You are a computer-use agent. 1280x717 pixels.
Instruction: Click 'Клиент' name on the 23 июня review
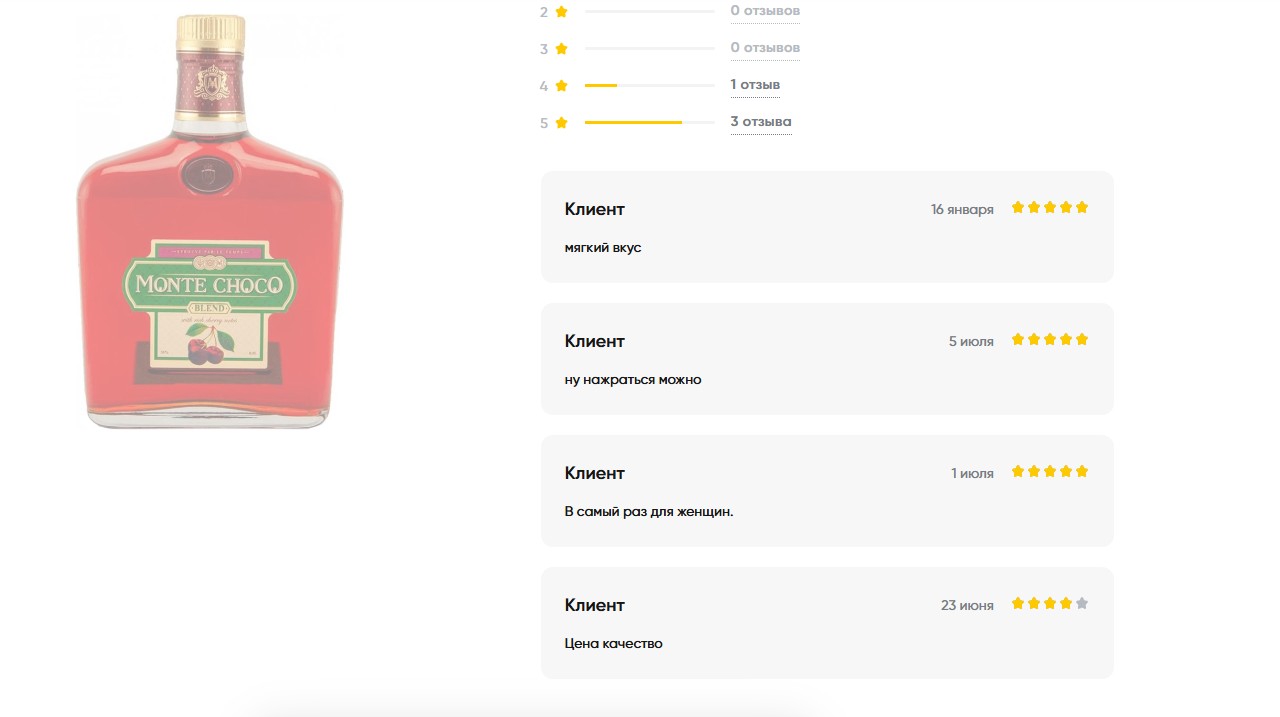[594, 605]
